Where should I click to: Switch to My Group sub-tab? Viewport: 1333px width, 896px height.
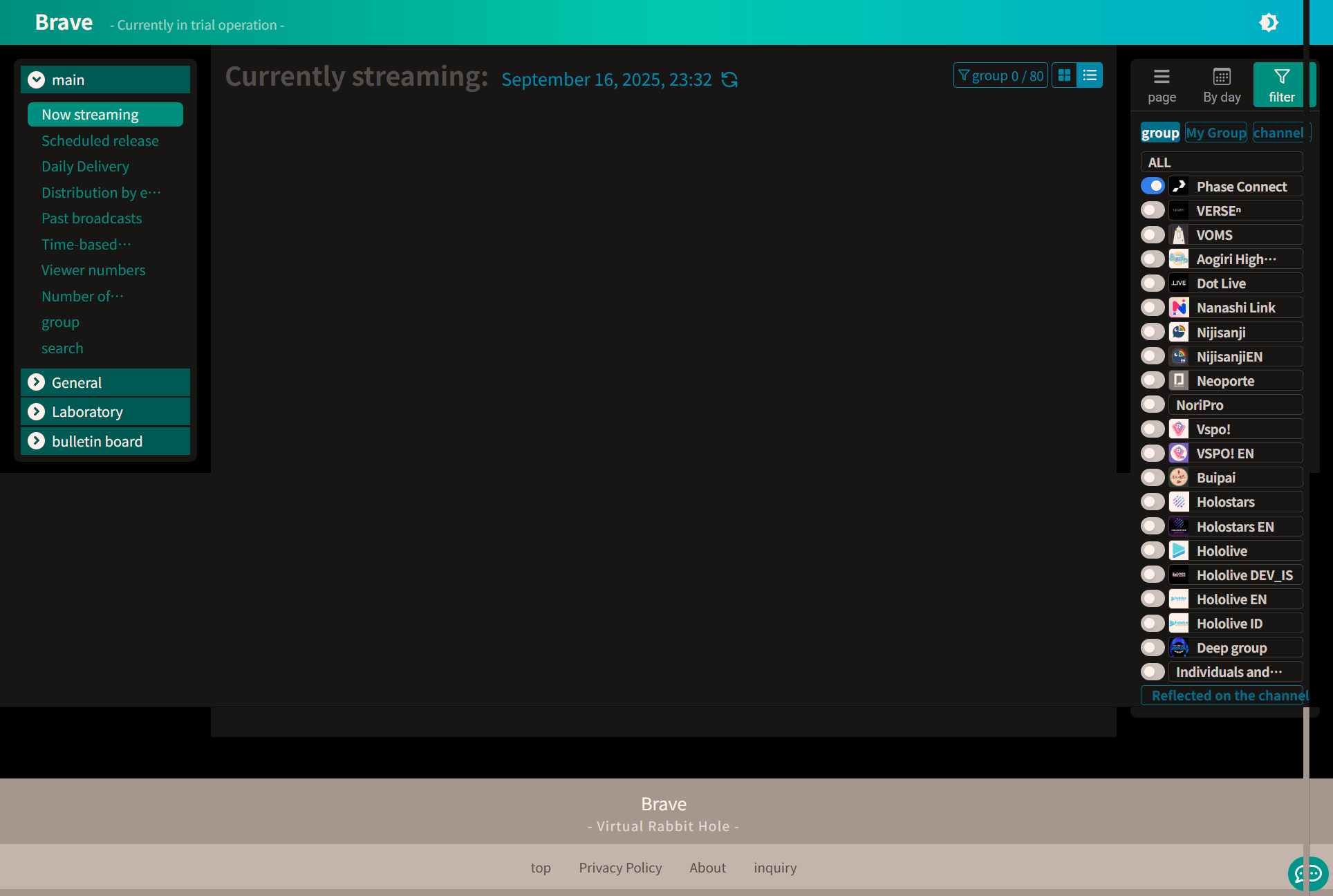[1216, 133]
